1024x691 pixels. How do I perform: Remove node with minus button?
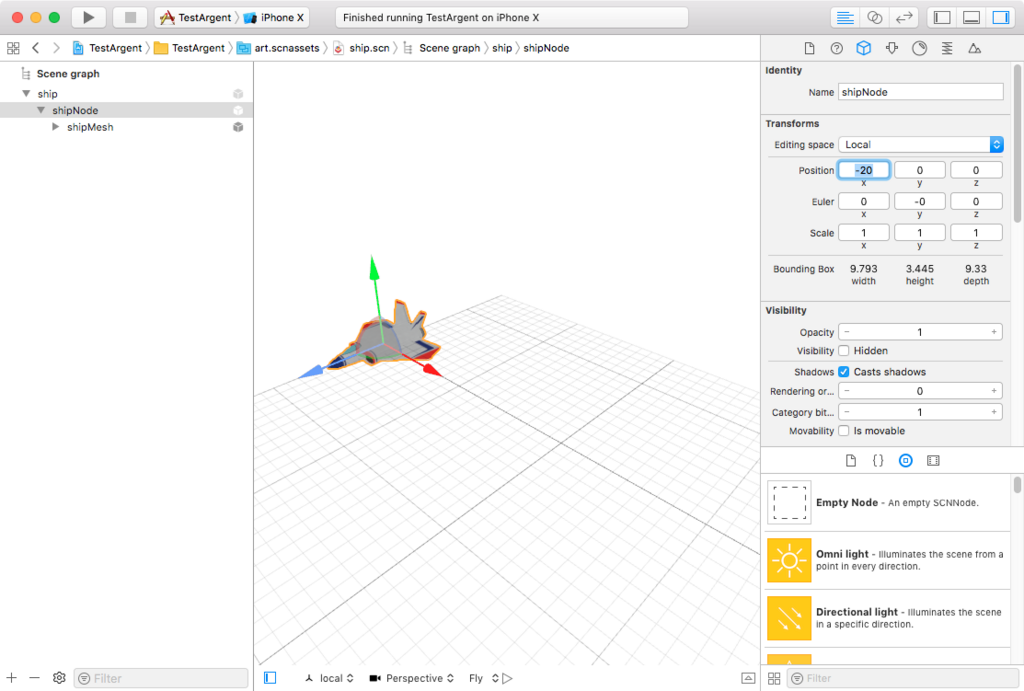35,678
